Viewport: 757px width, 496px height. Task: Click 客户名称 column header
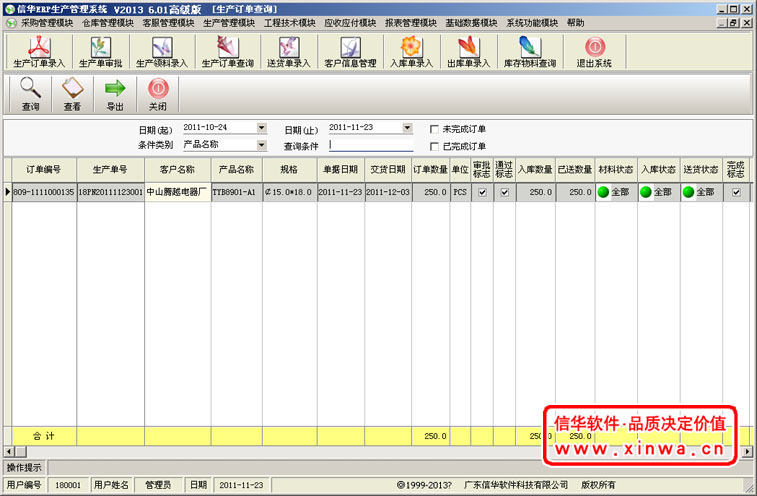[178, 170]
